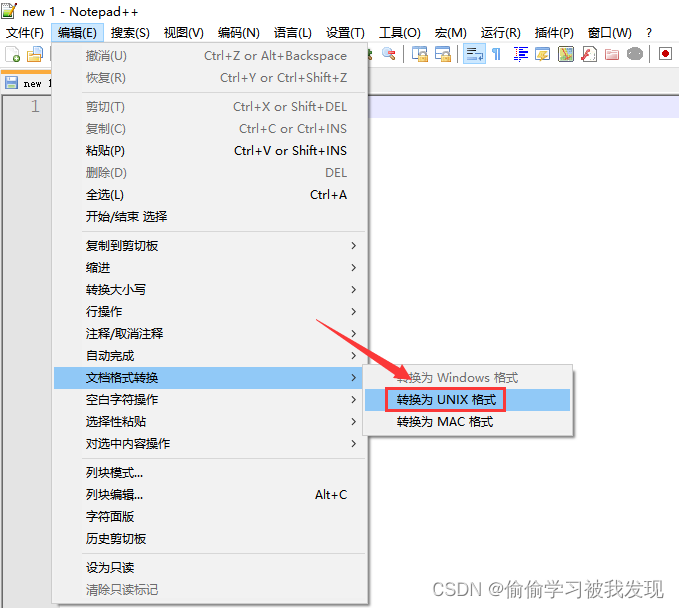Open the Function List icon

pos(588,54)
